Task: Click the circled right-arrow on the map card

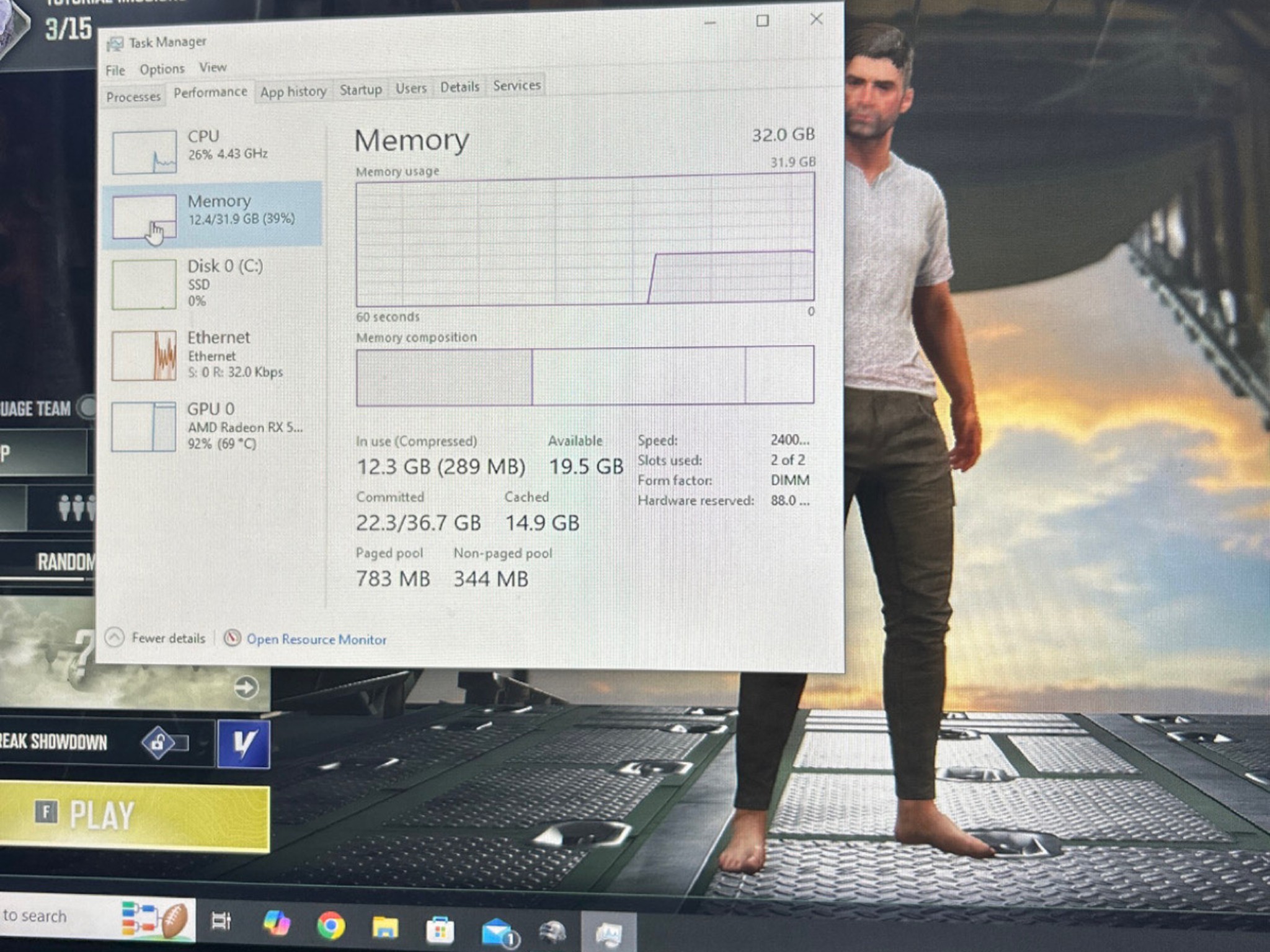Action: [x=246, y=687]
